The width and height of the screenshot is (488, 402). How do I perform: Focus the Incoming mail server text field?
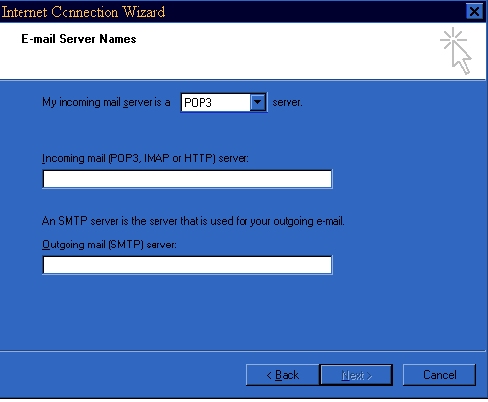click(187, 179)
